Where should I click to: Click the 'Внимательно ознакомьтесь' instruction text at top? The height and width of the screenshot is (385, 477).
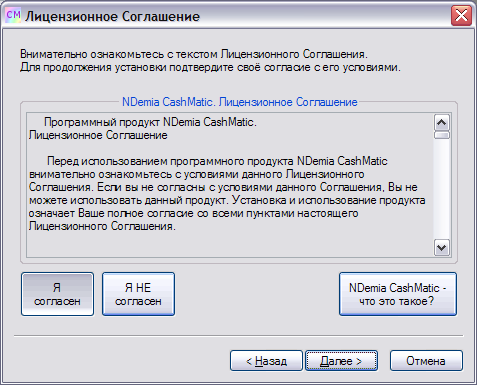coord(194,54)
